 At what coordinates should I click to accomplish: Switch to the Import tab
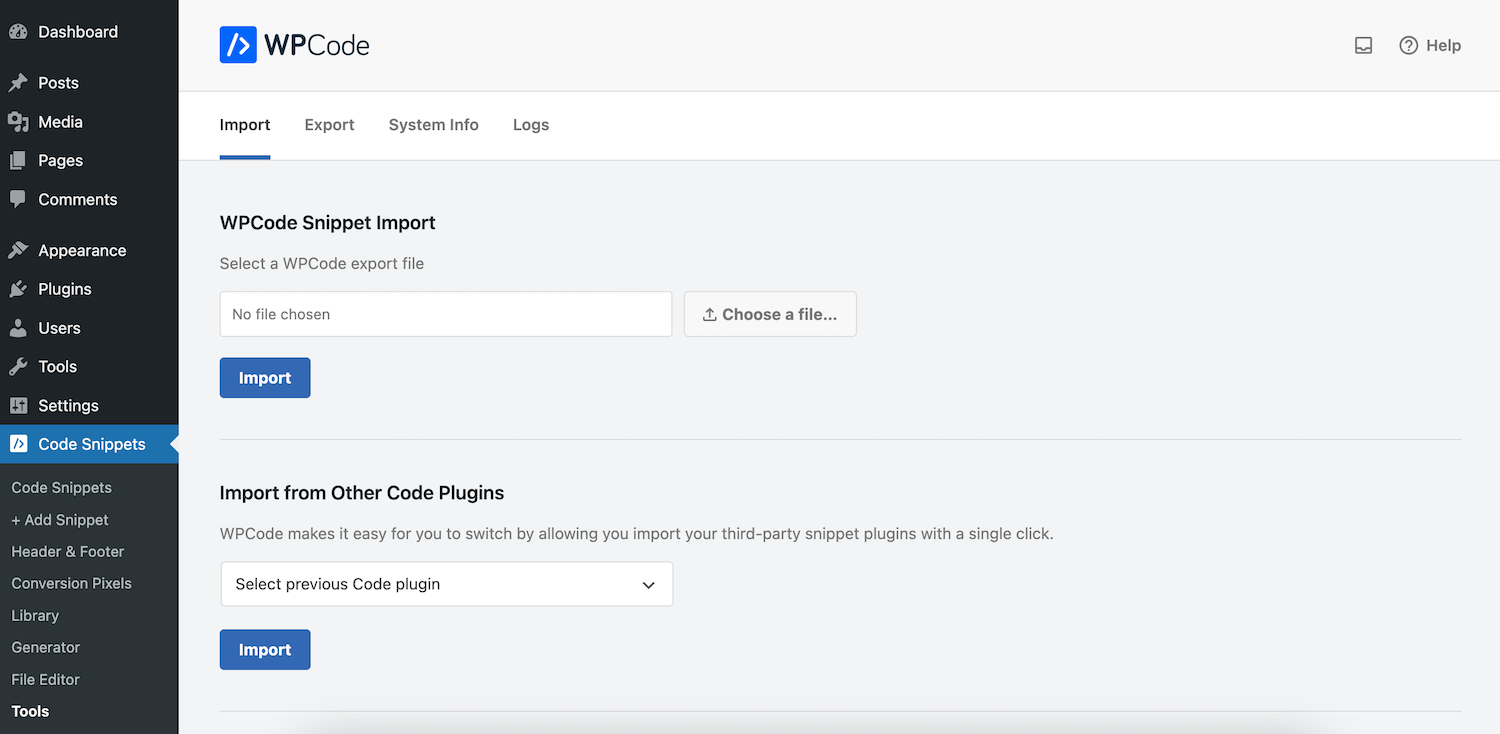pos(245,125)
